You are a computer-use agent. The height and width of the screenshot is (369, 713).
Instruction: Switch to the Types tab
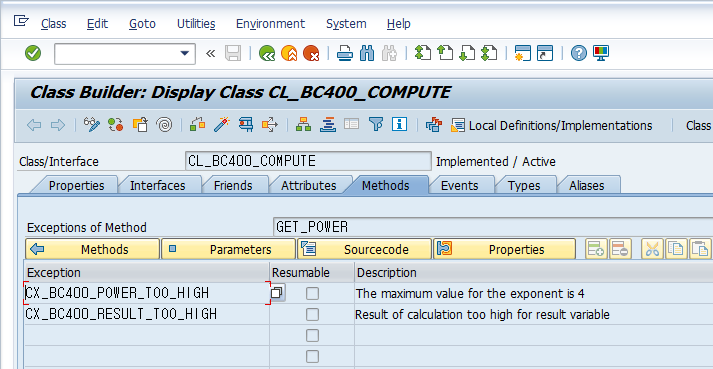point(524,186)
